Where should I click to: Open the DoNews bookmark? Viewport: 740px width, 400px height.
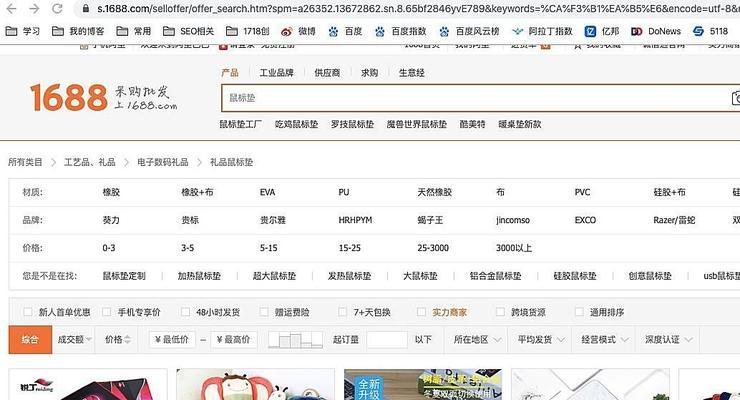656,31
